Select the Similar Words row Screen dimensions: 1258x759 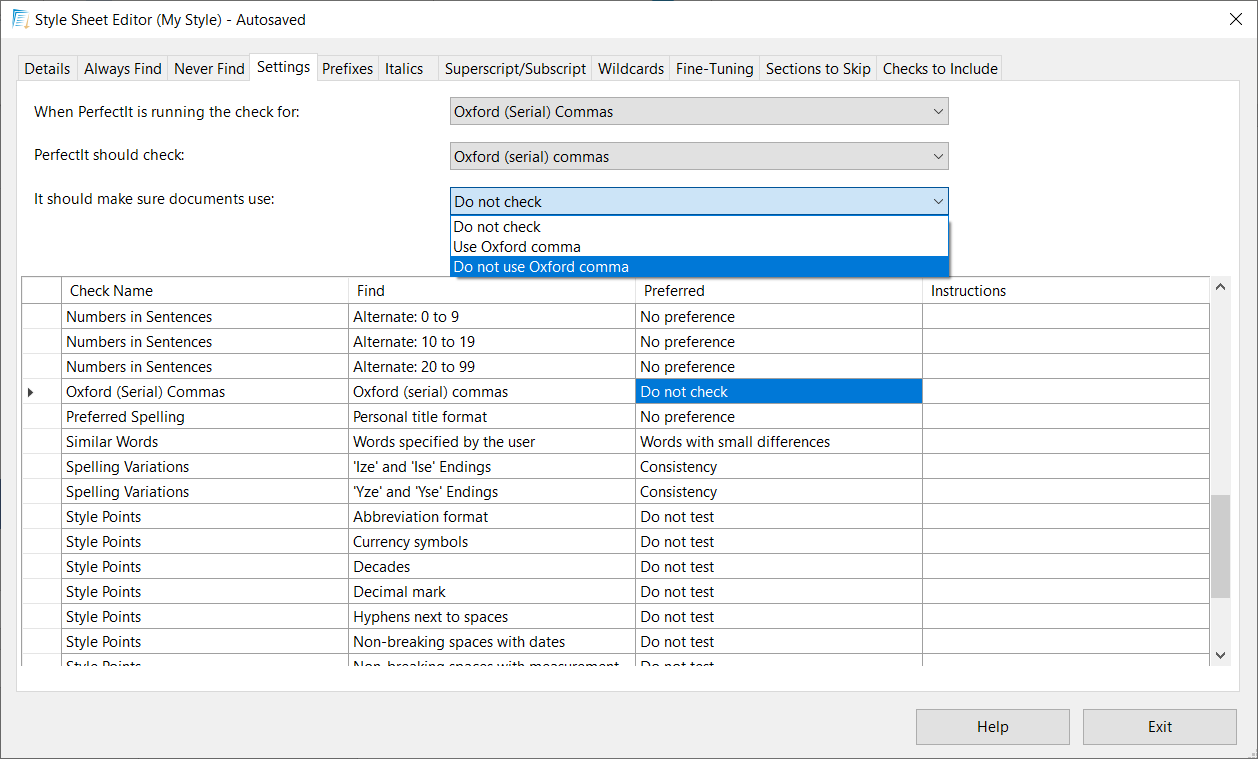(112, 442)
